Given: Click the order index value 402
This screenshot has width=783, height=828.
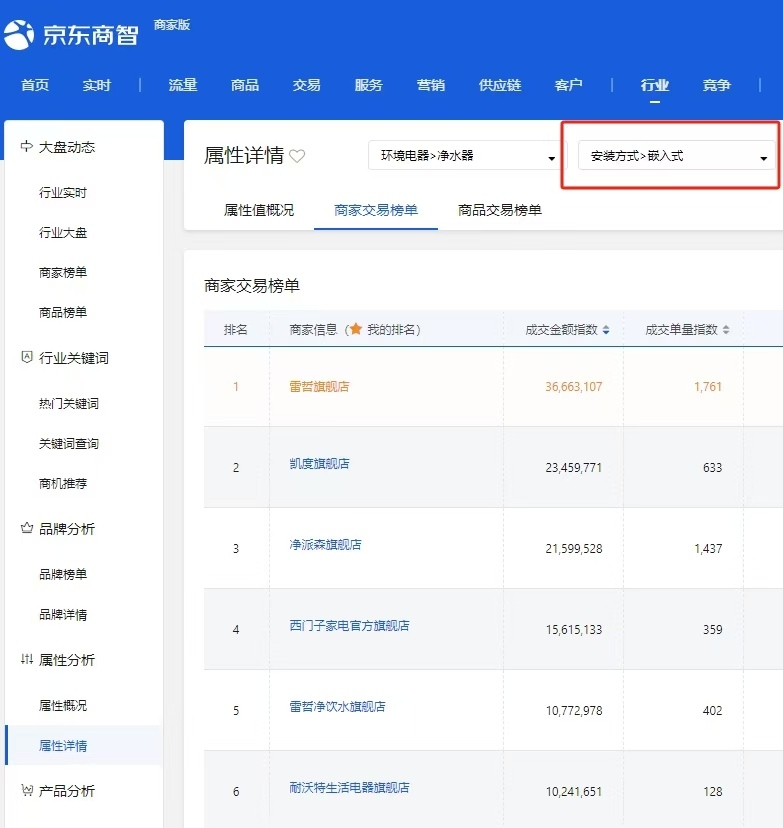Looking at the screenshot, I should pos(712,710).
